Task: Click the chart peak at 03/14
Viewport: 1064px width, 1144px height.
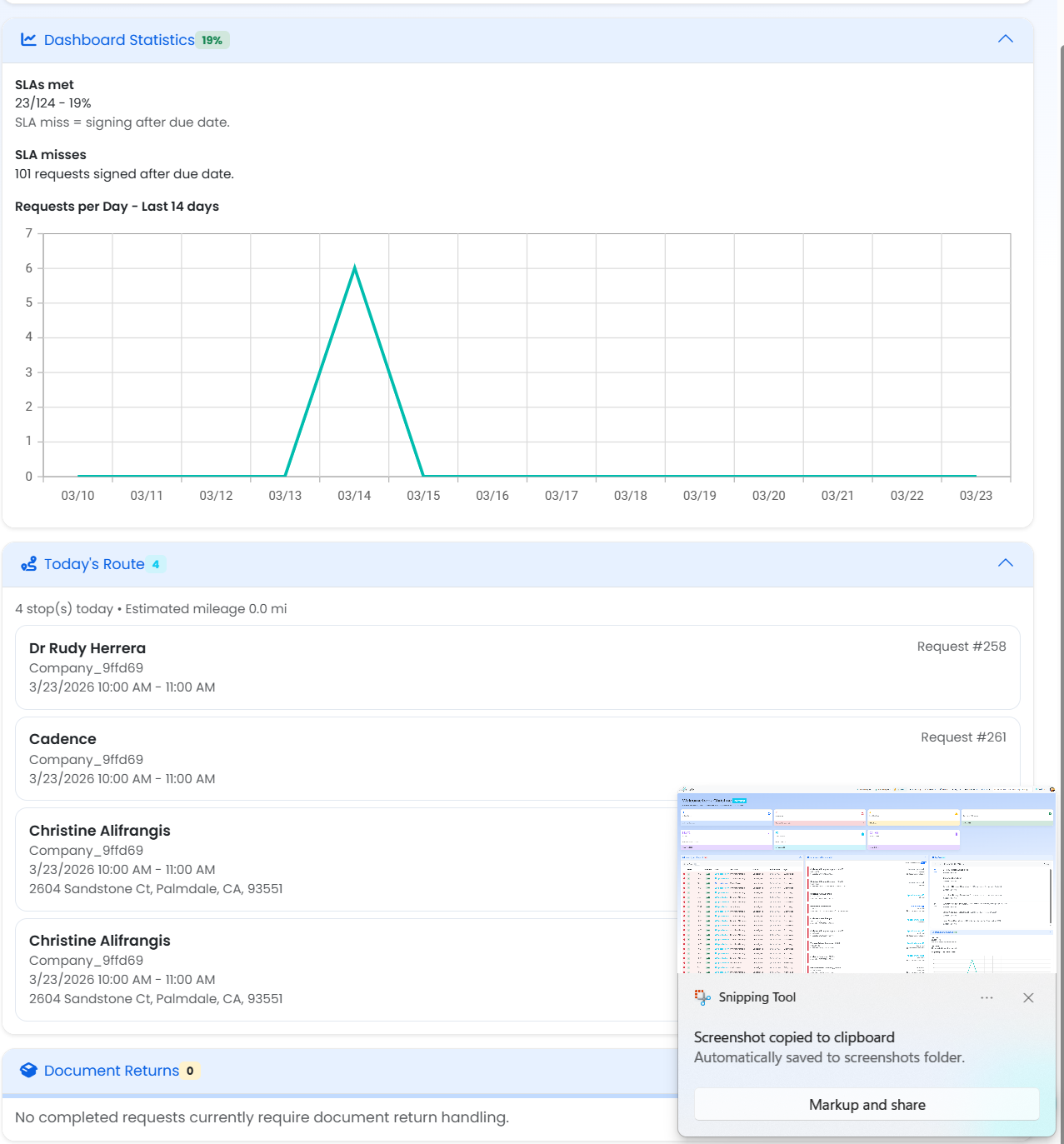Action: (355, 268)
